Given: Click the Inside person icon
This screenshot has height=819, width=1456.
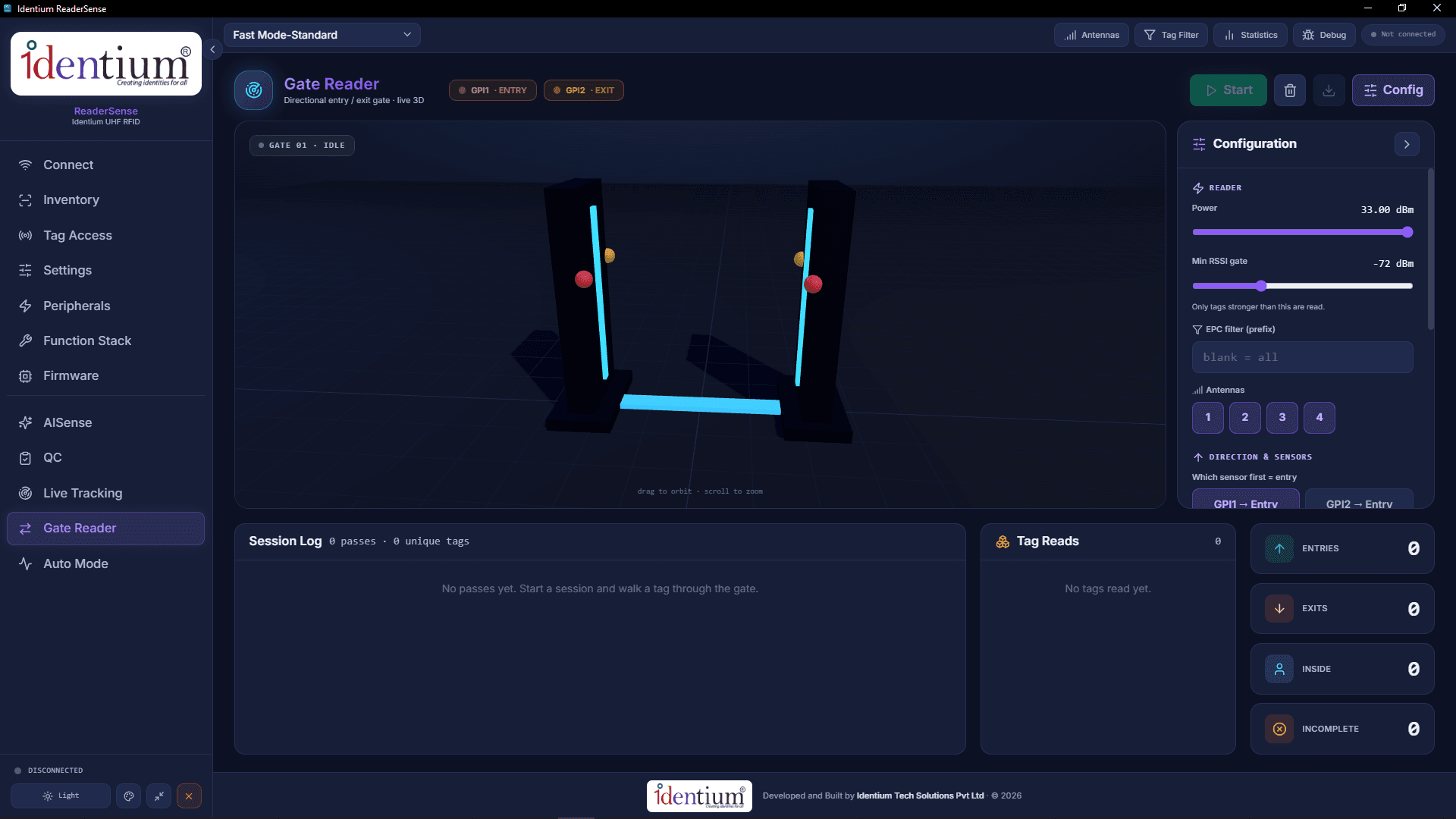Looking at the screenshot, I should (x=1279, y=669).
